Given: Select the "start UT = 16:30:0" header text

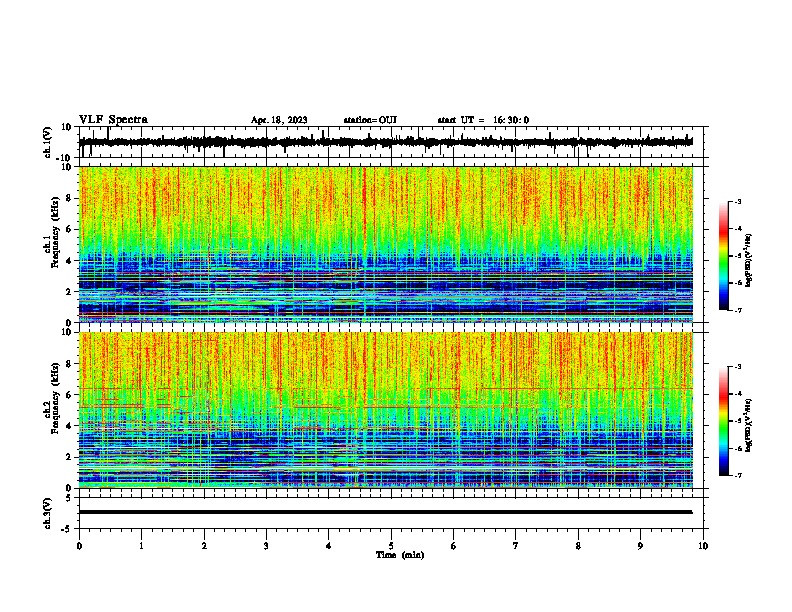Looking at the screenshot, I should pyautogui.click(x=483, y=120).
